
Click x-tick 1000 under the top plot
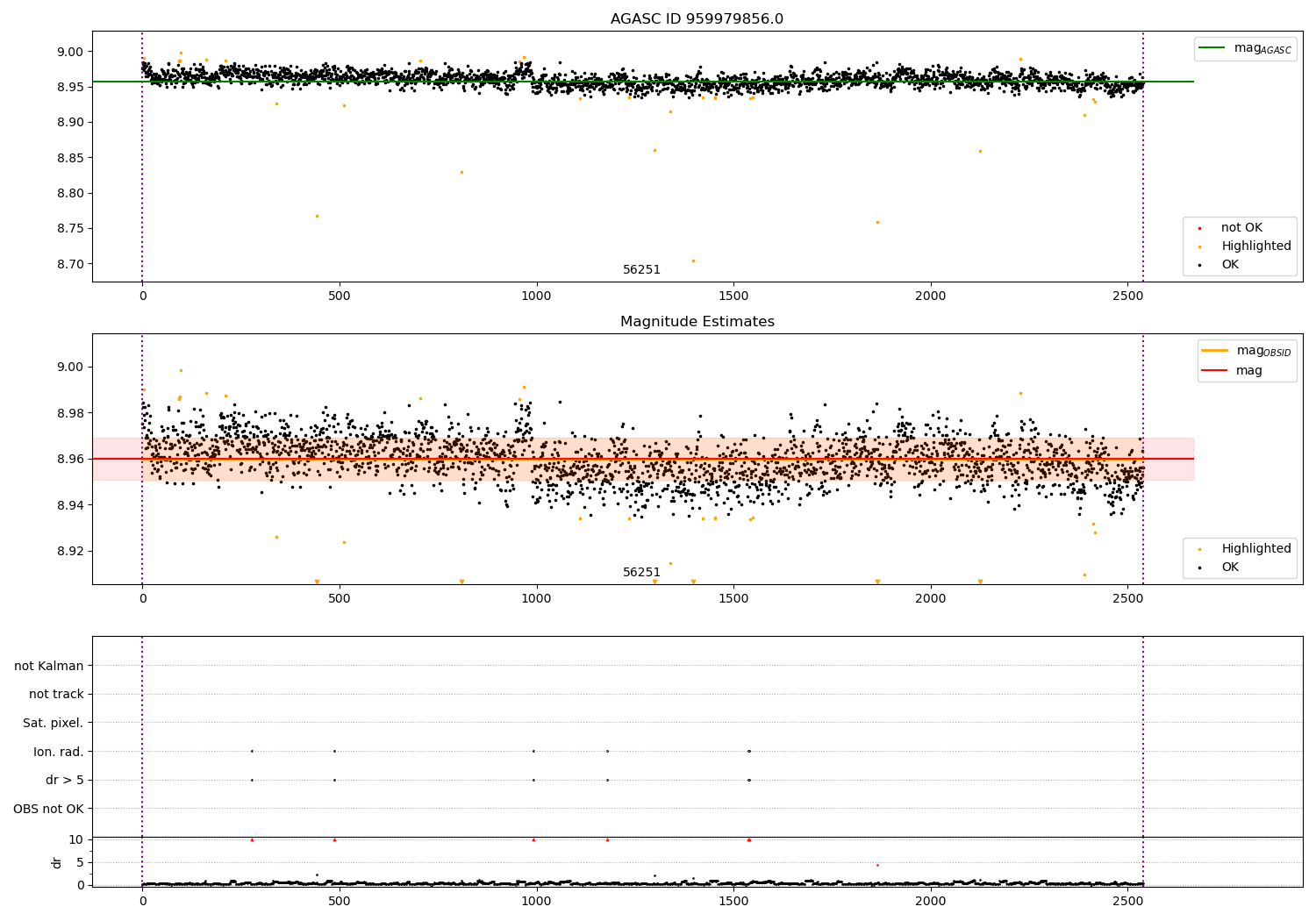pos(536,296)
